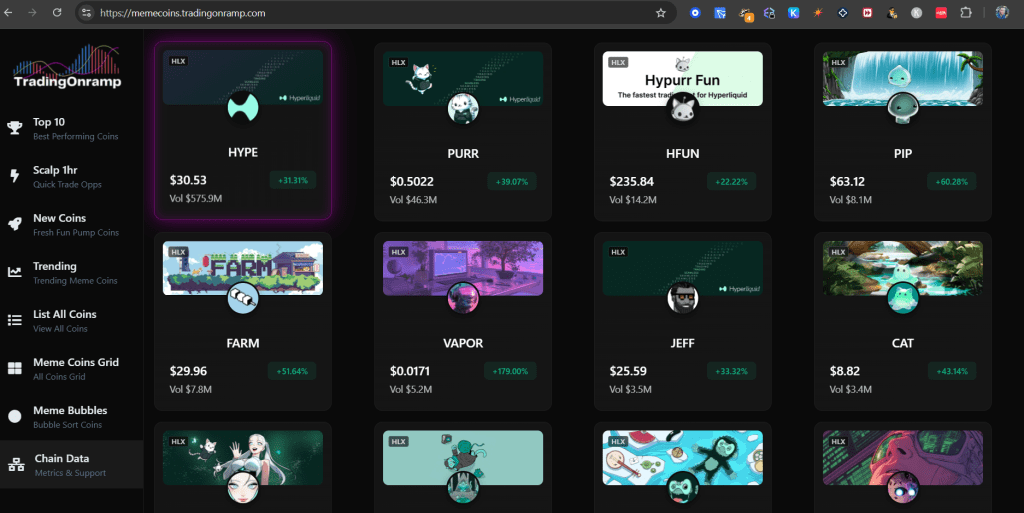The height and width of the screenshot is (513, 1024).
Task: Click the anime girl banner card
Action: tap(243, 458)
